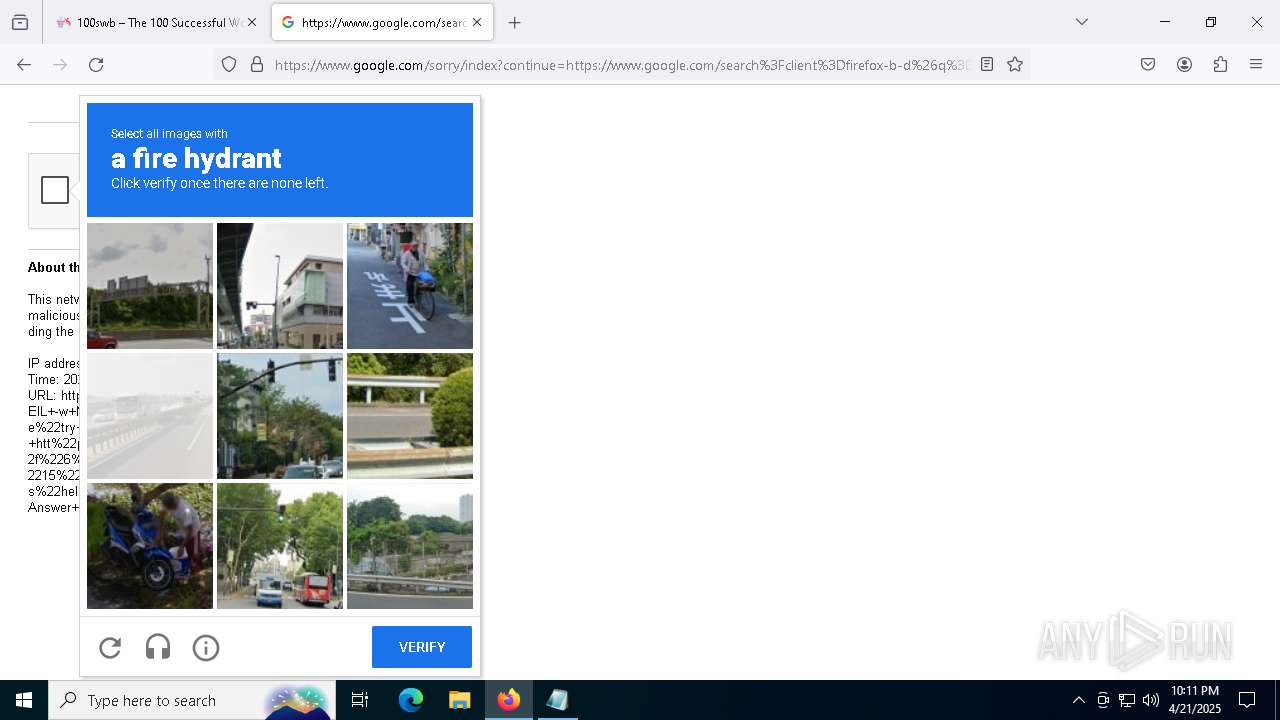The height and width of the screenshot is (720, 1280).
Task: Open the Firefox application menu
Action: pyautogui.click(x=1256, y=64)
